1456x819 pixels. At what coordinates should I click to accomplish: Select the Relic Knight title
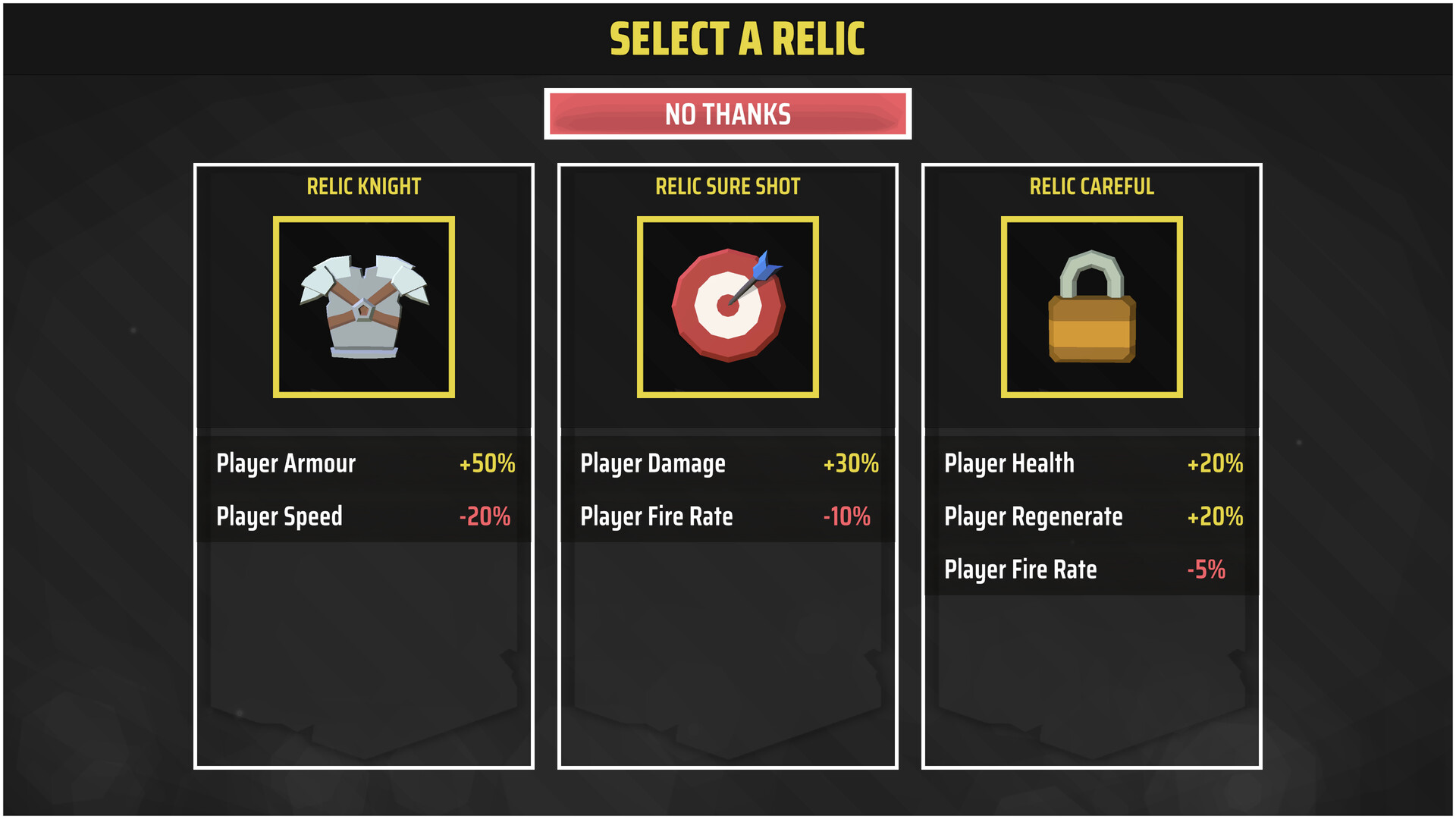(x=364, y=187)
